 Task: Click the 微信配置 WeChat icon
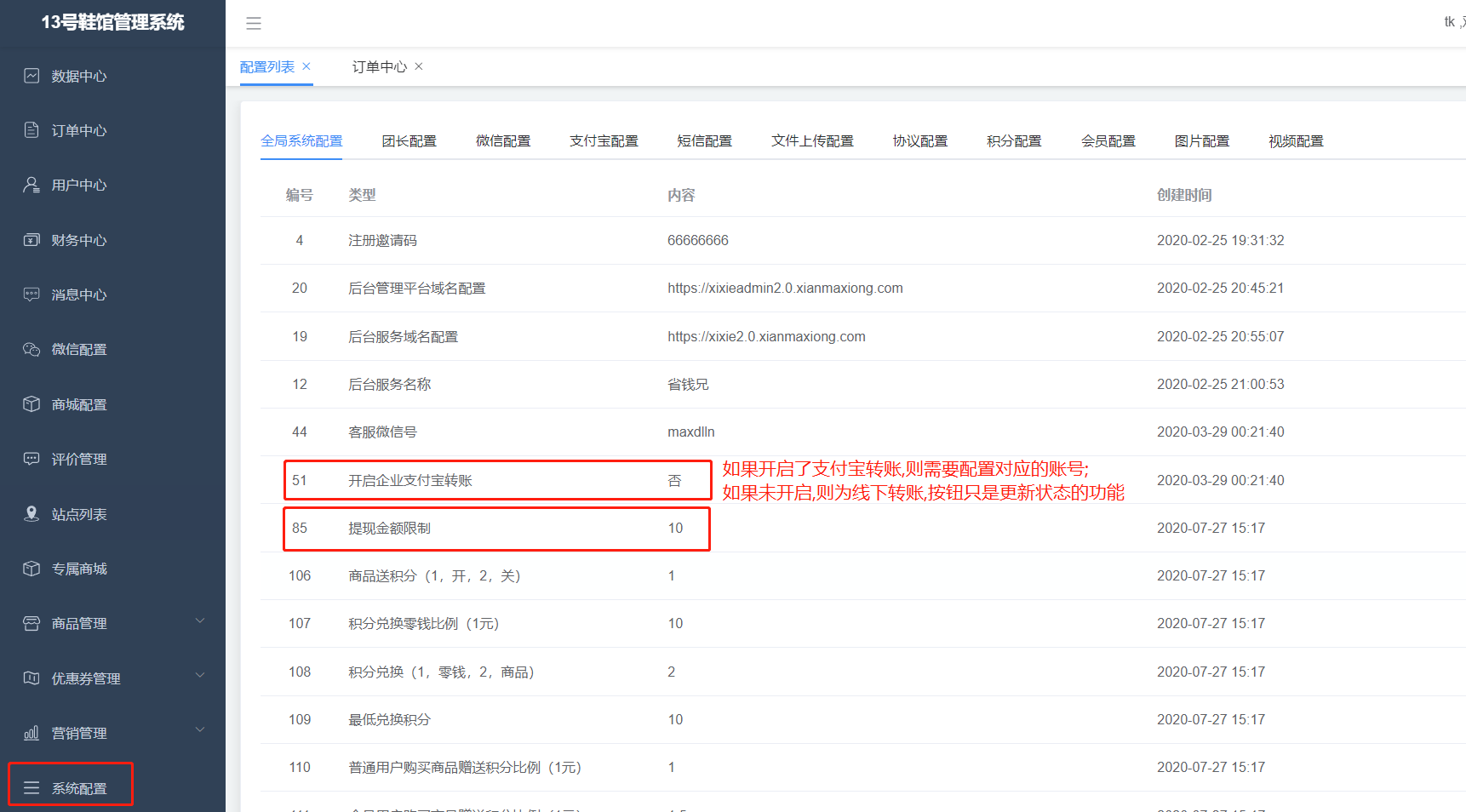[31, 349]
